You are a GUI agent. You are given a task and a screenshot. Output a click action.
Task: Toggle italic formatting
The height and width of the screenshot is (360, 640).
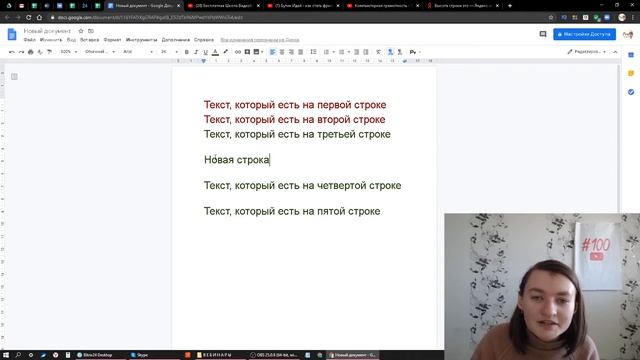[196, 52]
